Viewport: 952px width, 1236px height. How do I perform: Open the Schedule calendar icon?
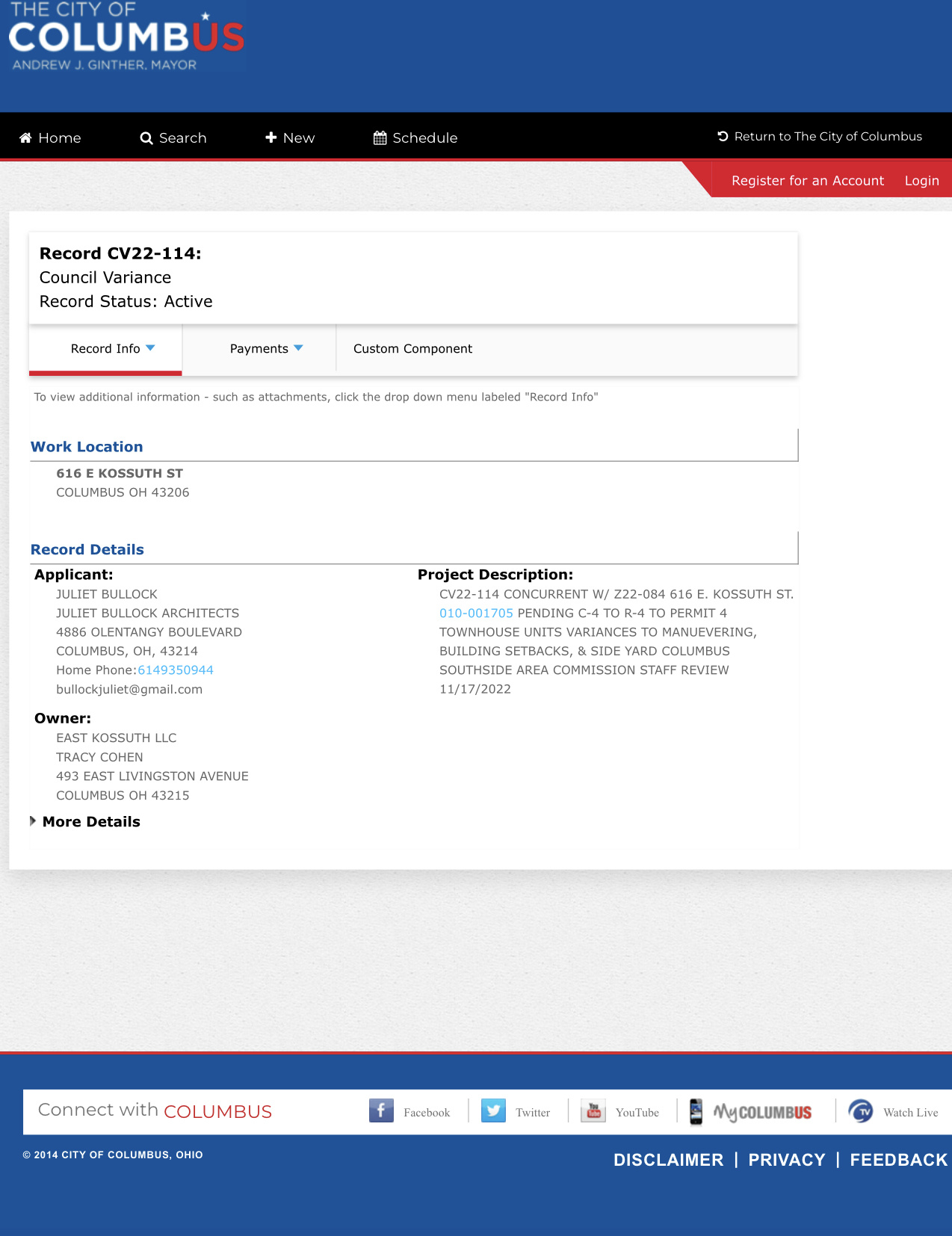point(380,137)
